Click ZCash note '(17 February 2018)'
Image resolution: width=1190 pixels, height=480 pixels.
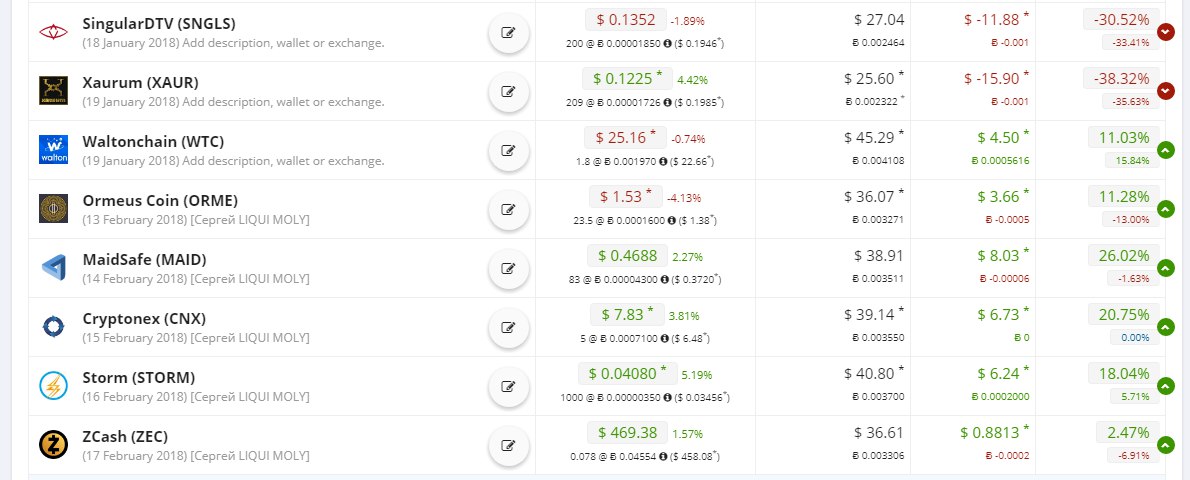coord(134,456)
